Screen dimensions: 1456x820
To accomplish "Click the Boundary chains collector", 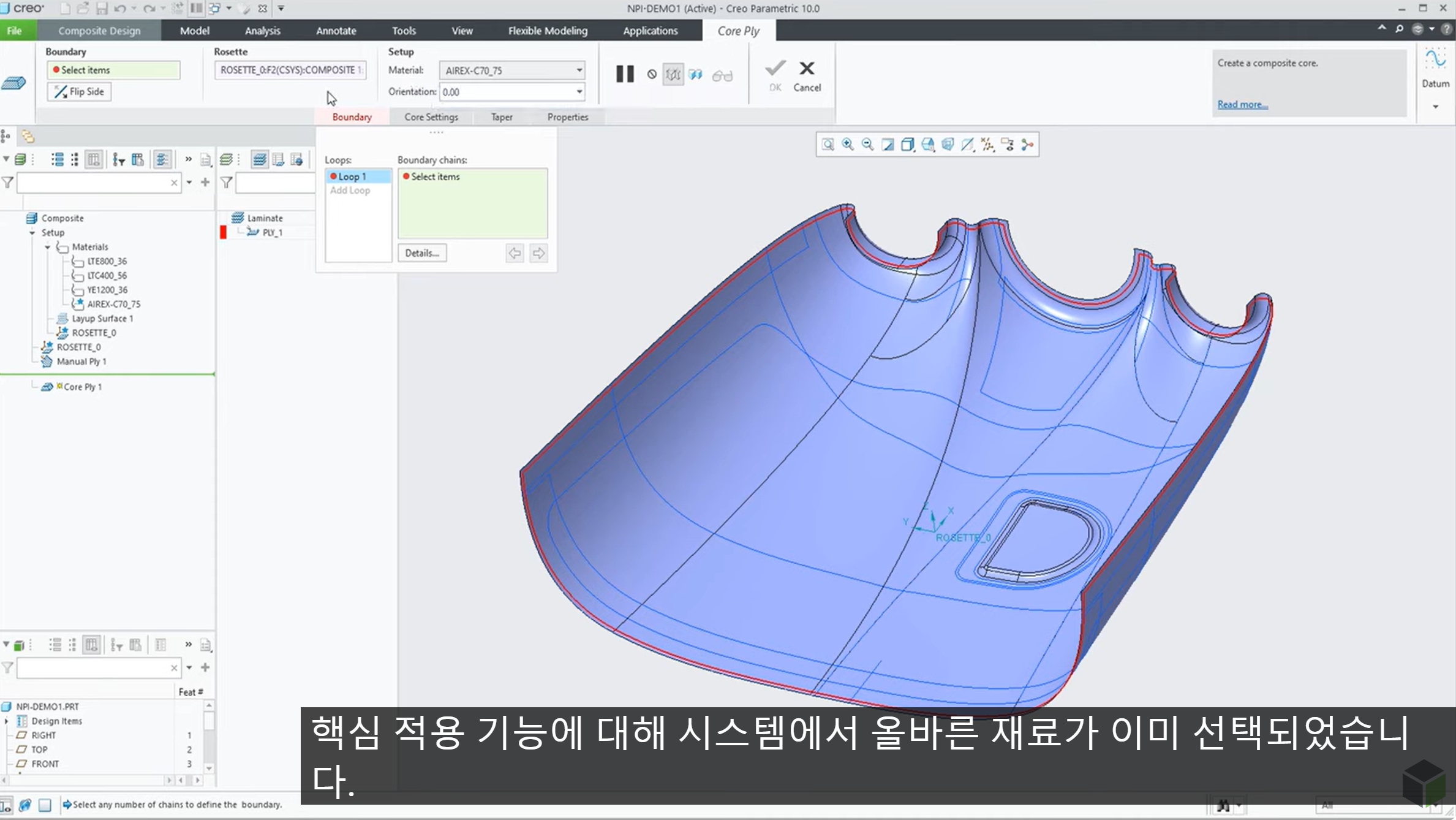I will coord(473,203).
